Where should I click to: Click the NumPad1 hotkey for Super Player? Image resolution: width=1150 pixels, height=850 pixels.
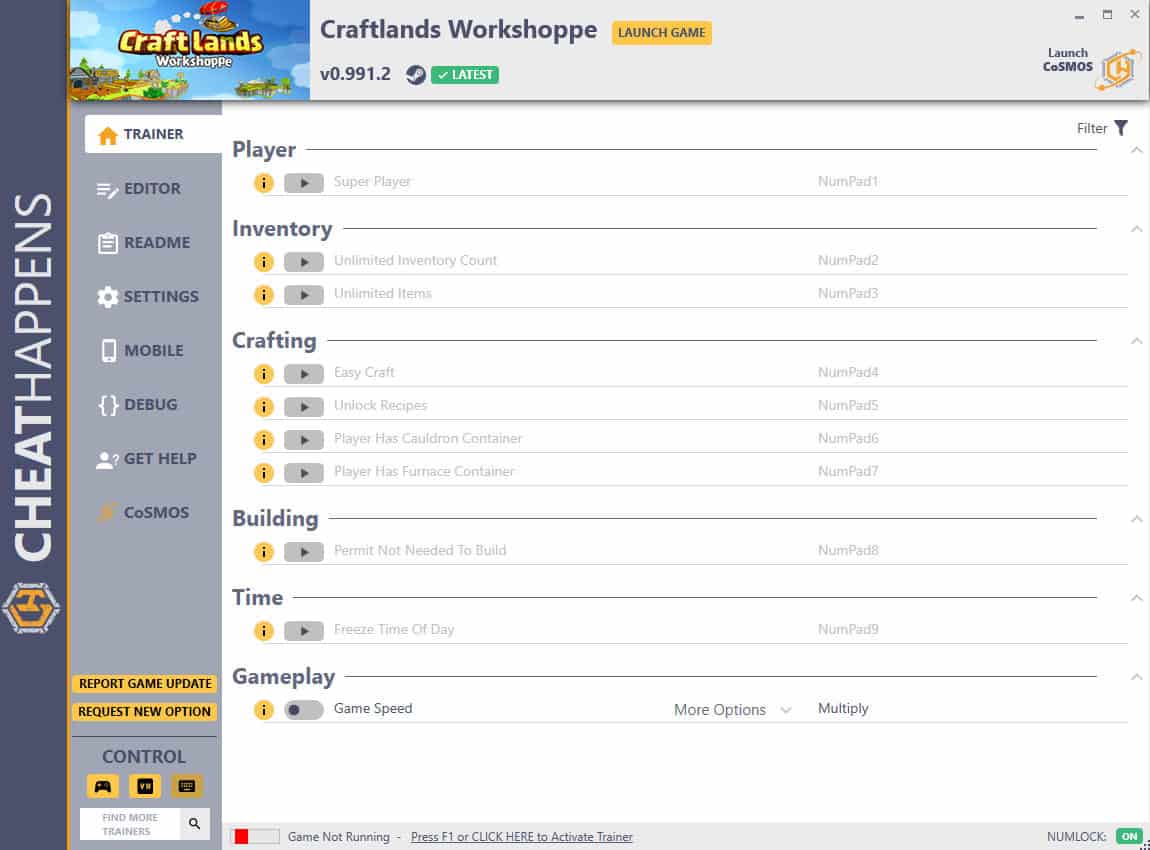pyautogui.click(x=848, y=181)
